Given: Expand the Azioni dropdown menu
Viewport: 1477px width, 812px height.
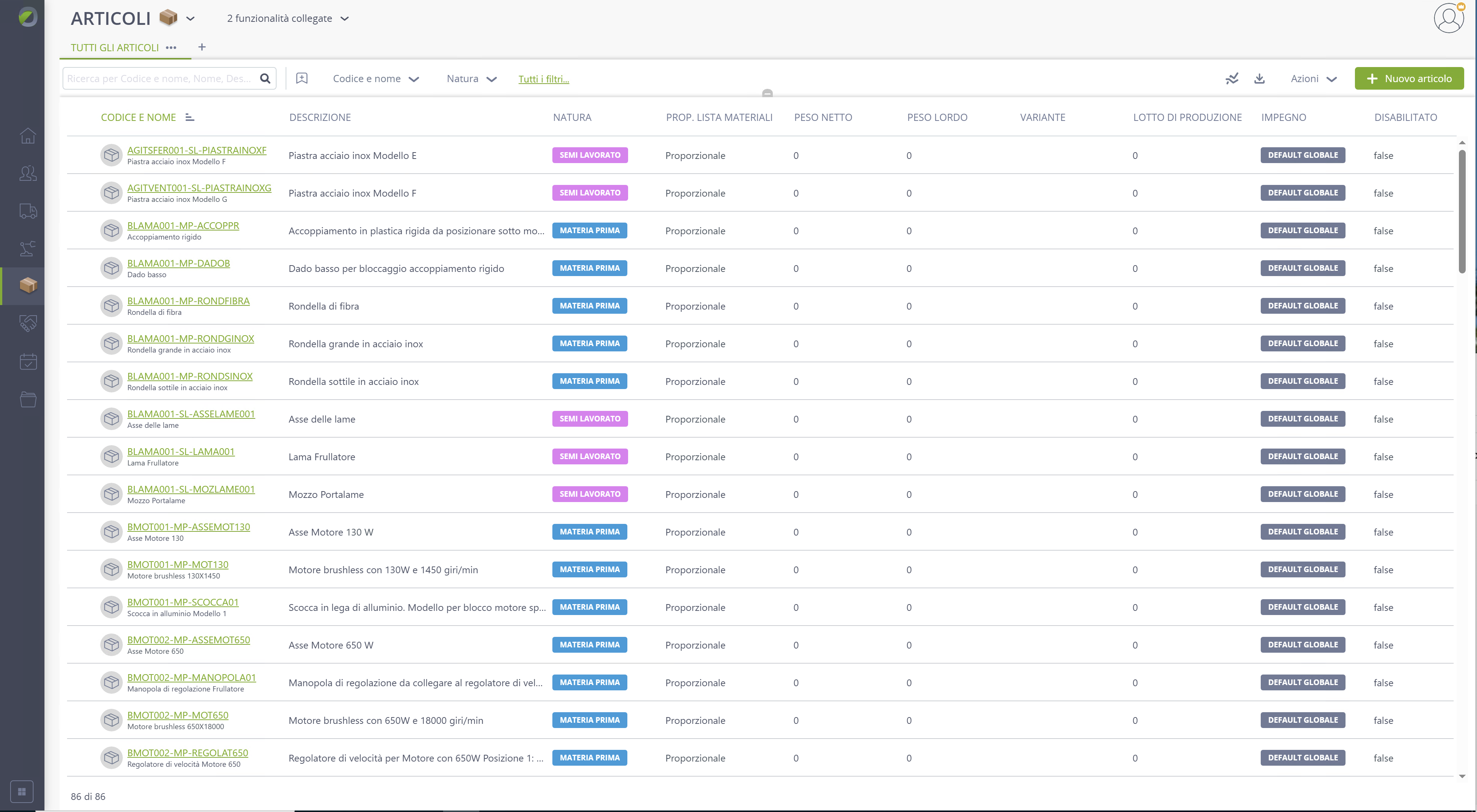Looking at the screenshot, I should click(1313, 79).
